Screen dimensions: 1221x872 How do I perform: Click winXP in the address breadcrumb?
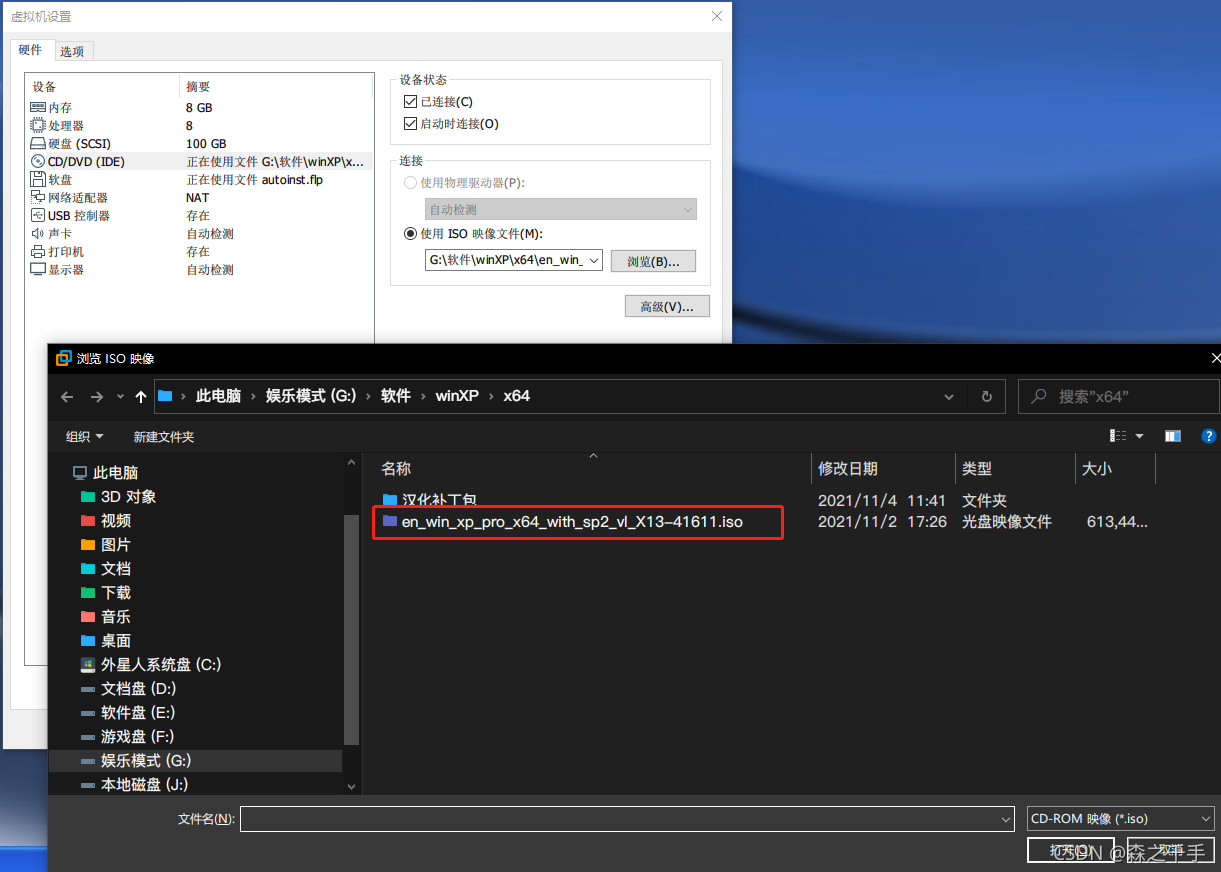tap(457, 396)
